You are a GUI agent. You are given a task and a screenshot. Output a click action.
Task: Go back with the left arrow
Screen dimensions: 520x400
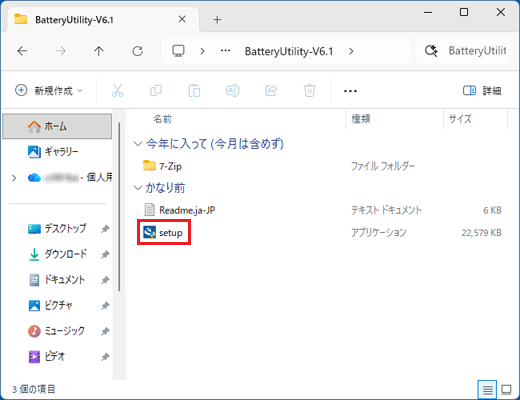pyautogui.click(x=22, y=51)
